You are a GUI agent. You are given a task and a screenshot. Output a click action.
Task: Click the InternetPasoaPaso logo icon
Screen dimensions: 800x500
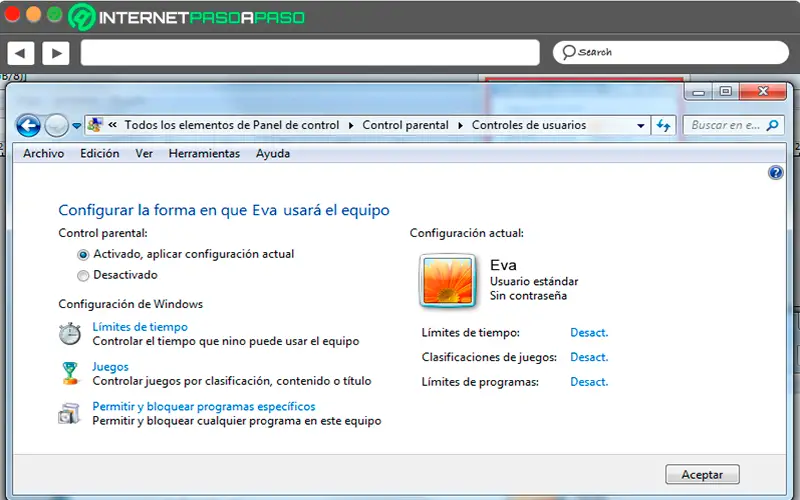[82, 17]
